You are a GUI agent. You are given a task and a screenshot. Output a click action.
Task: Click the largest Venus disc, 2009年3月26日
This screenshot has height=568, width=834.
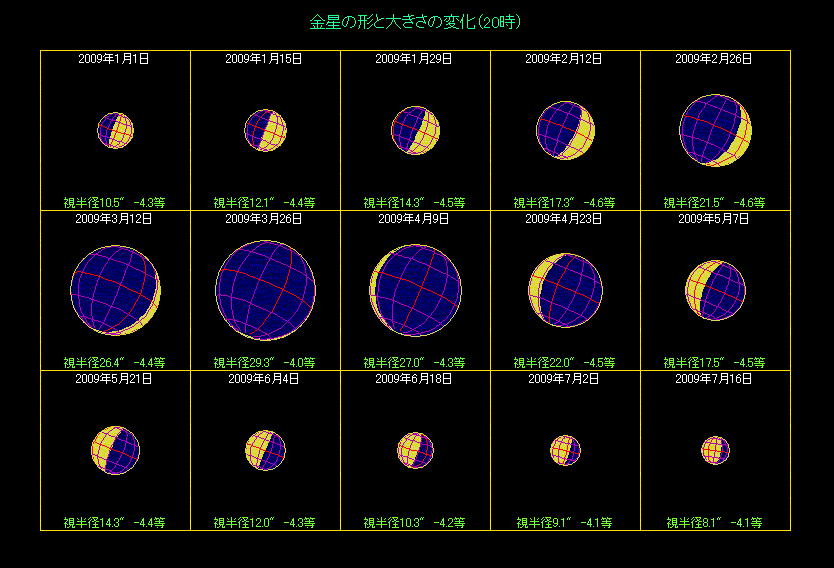[x=265, y=291]
